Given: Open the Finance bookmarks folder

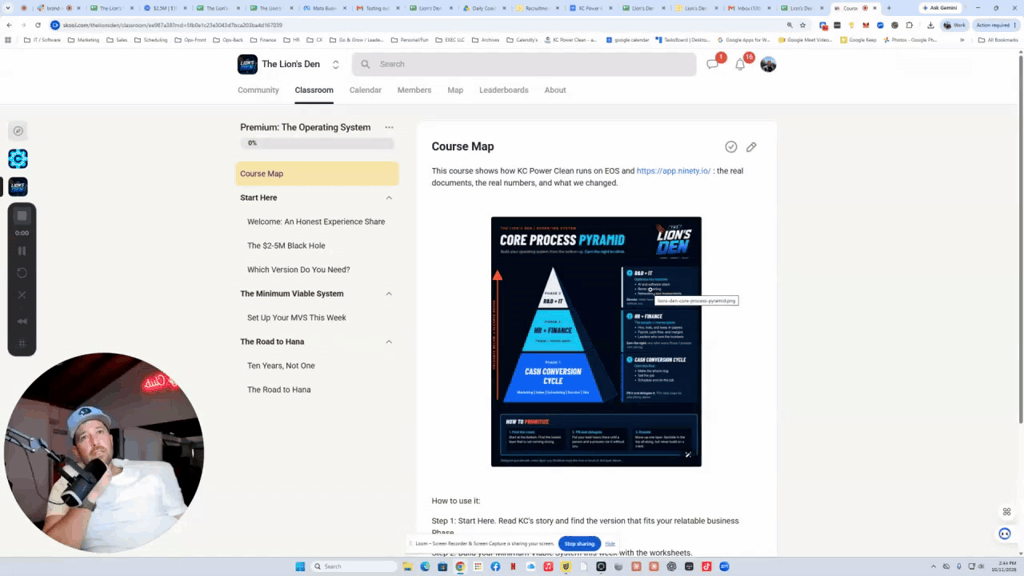Looking at the screenshot, I should [263, 40].
